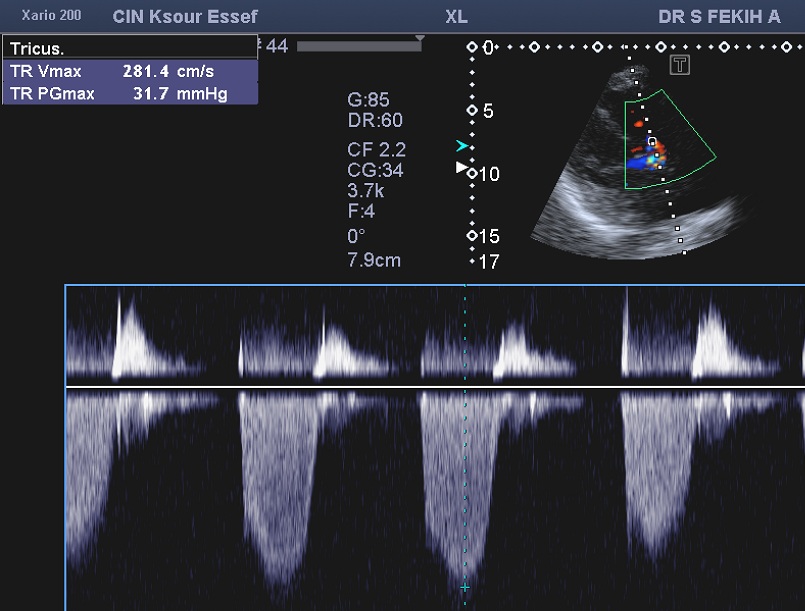The image size is (805, 611).
Task: Click the Doppler sample gate marker
Action: pyautogui.click(x=652, y=141)
